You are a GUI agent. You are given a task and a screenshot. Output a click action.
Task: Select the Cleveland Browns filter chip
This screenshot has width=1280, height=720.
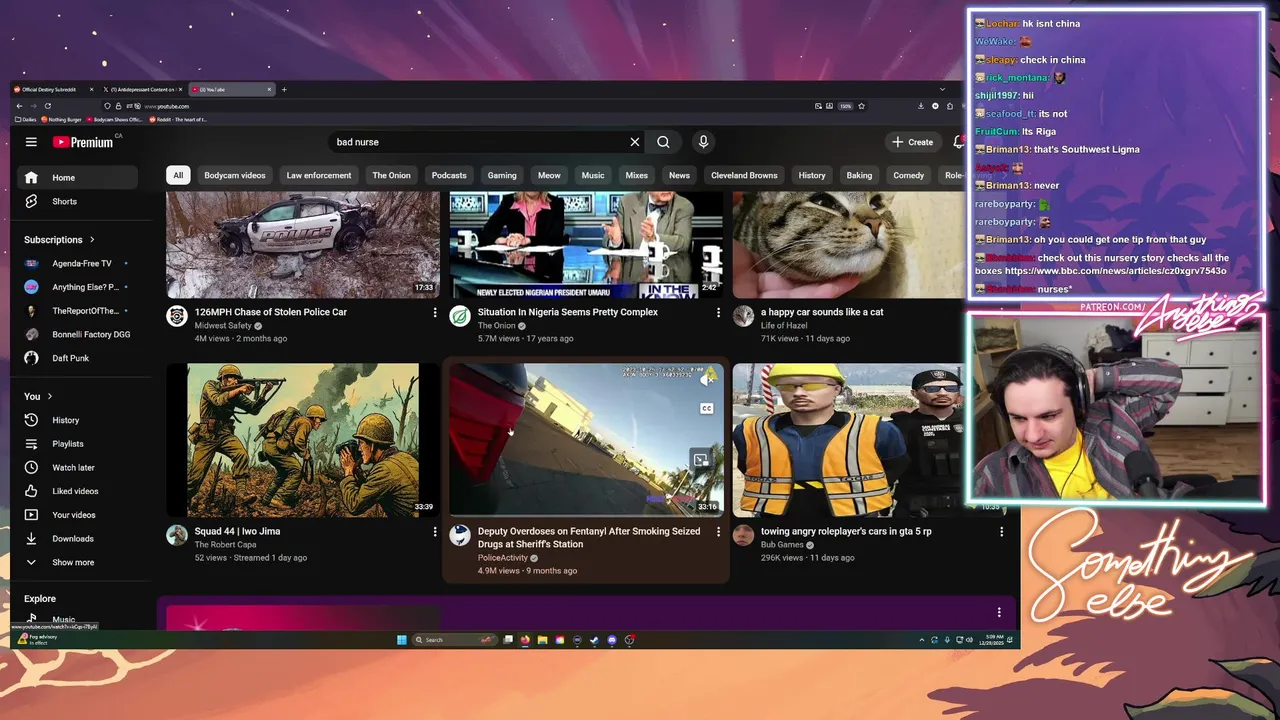click(x=744, y=175)
